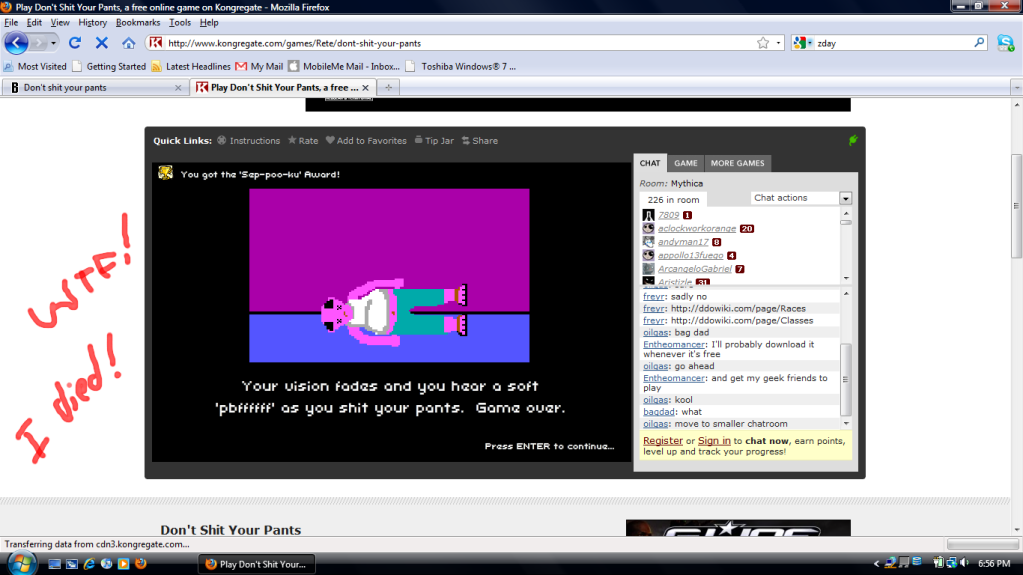Open the browser home page
Image resolution: width=1023 pixels, height=575 pixels.
129,43
